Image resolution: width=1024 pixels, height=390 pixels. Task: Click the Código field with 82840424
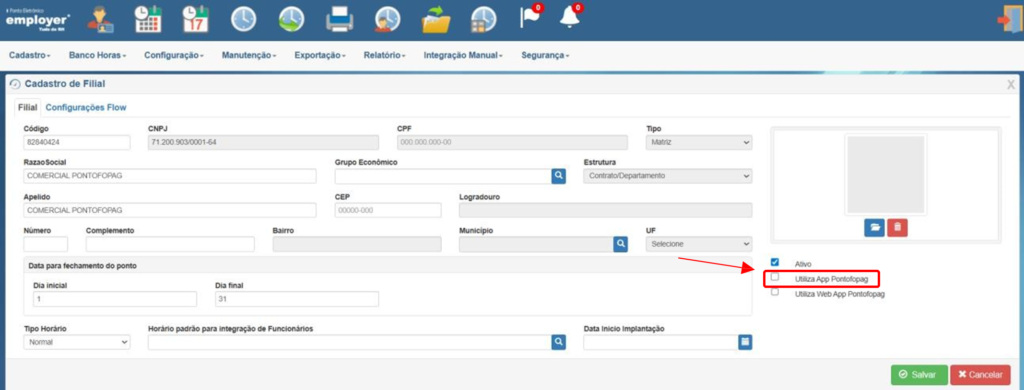click(x=77, y=142)
